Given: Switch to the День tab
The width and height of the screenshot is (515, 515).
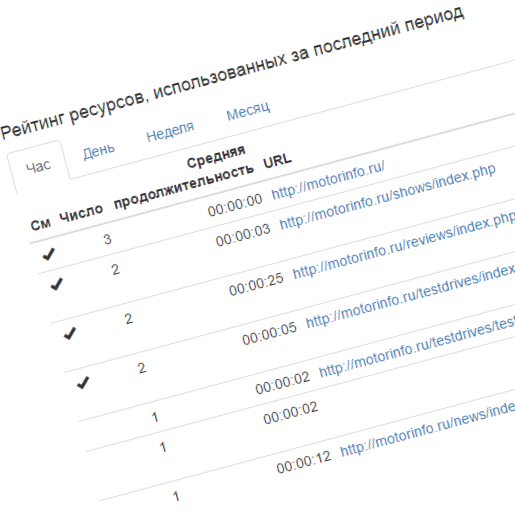Looking at the screenshot, I should pyautogui.click(x=99, y=152).
